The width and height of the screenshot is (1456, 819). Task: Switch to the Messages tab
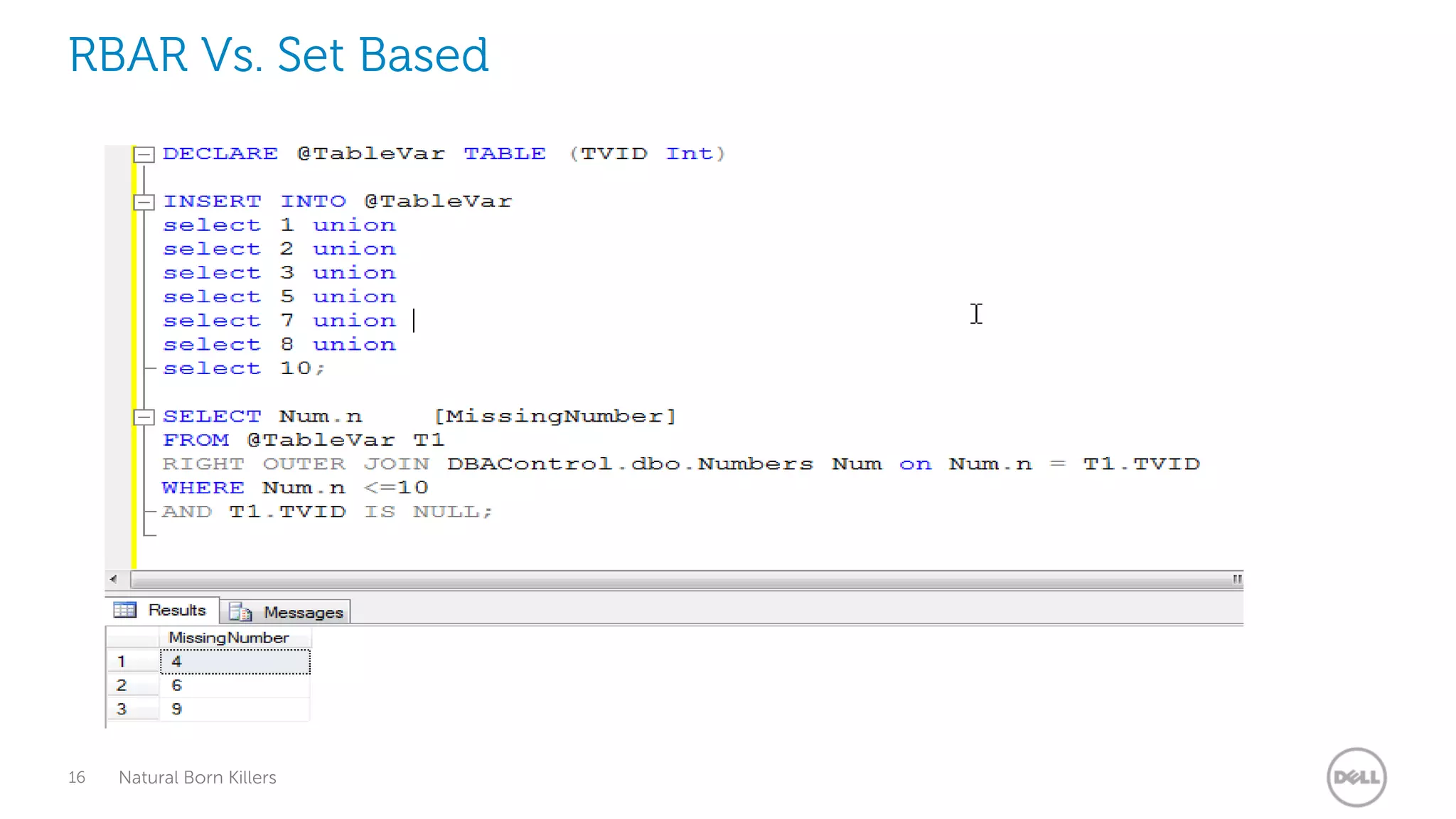point(303,612)
